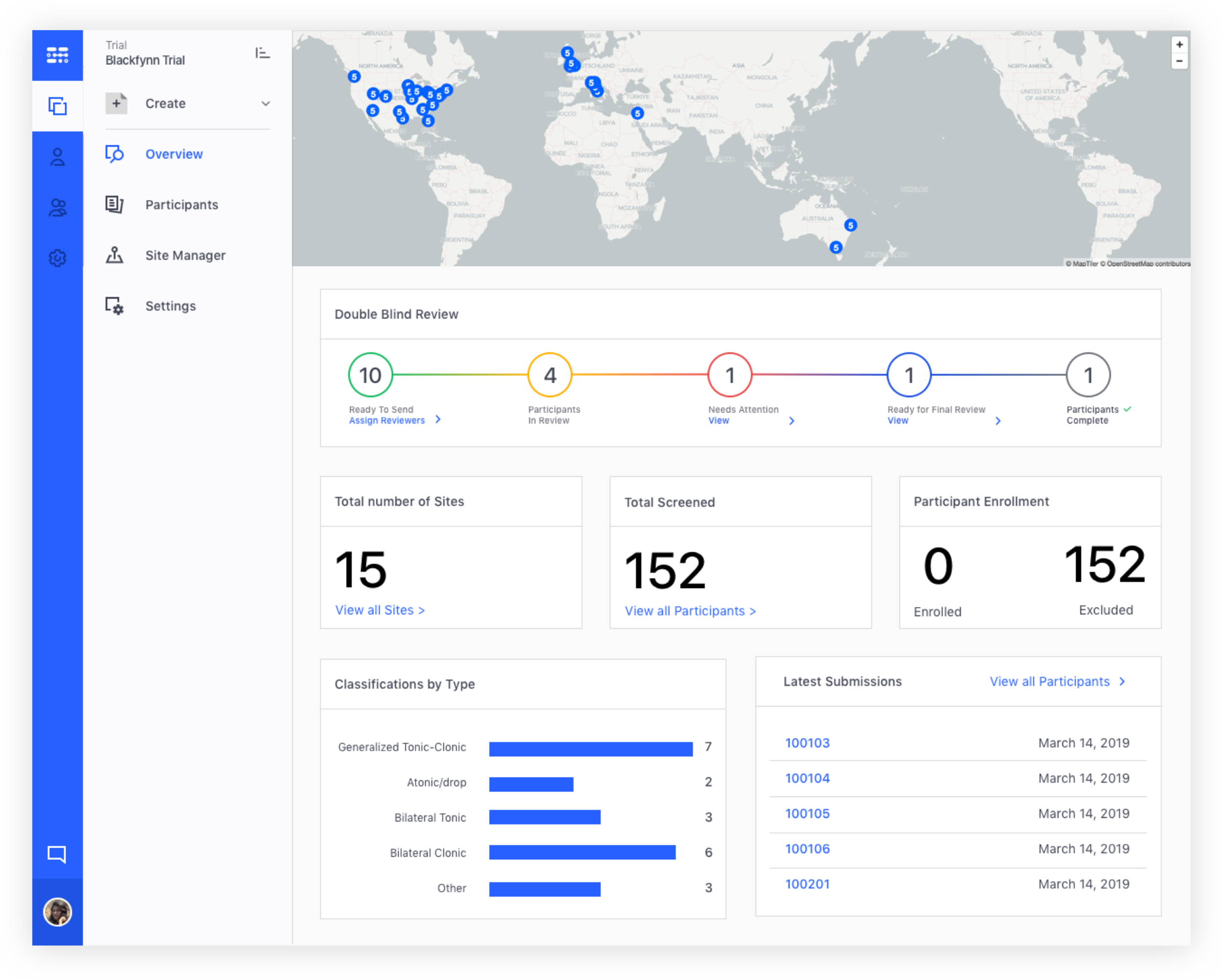1223x980 pixels.
Task: Collapse the navigation panel icon
Action: tap(262, 53)
